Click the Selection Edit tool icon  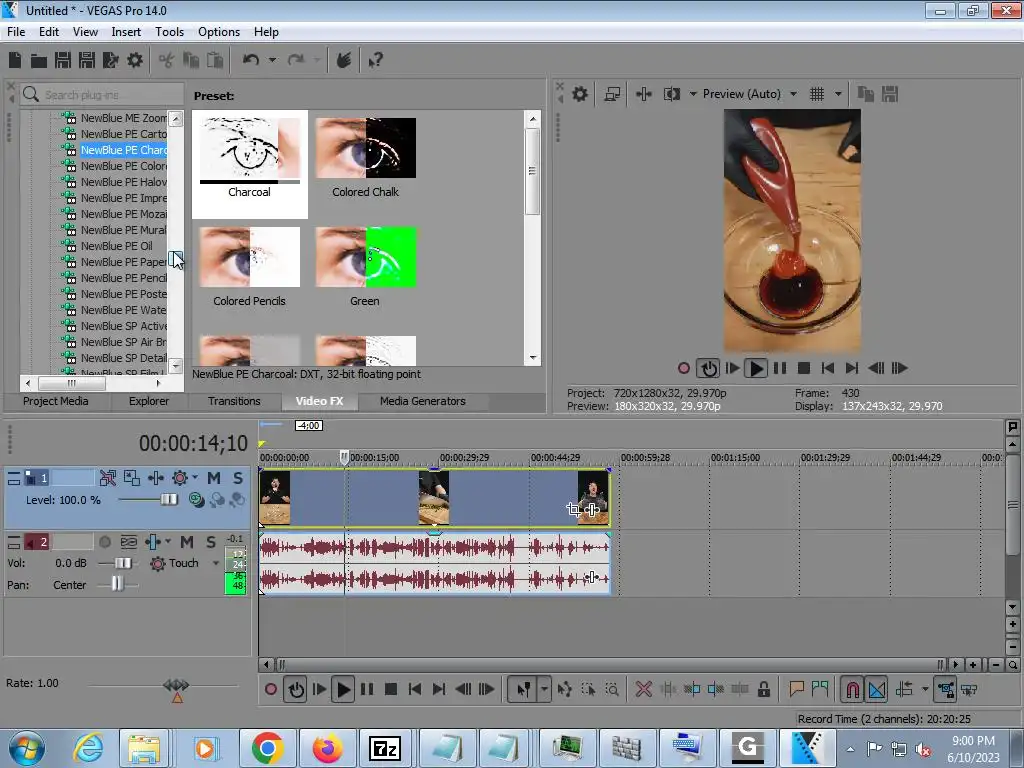(x=588, y=689)
